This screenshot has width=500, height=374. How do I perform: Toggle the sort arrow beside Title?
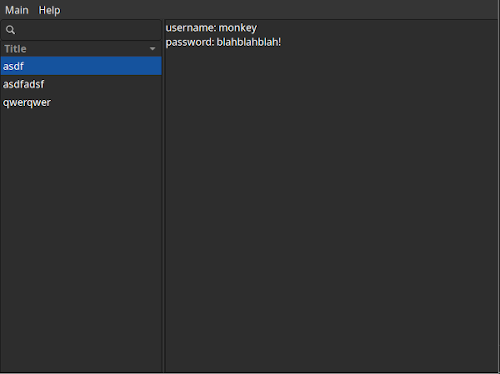[152, 49]
